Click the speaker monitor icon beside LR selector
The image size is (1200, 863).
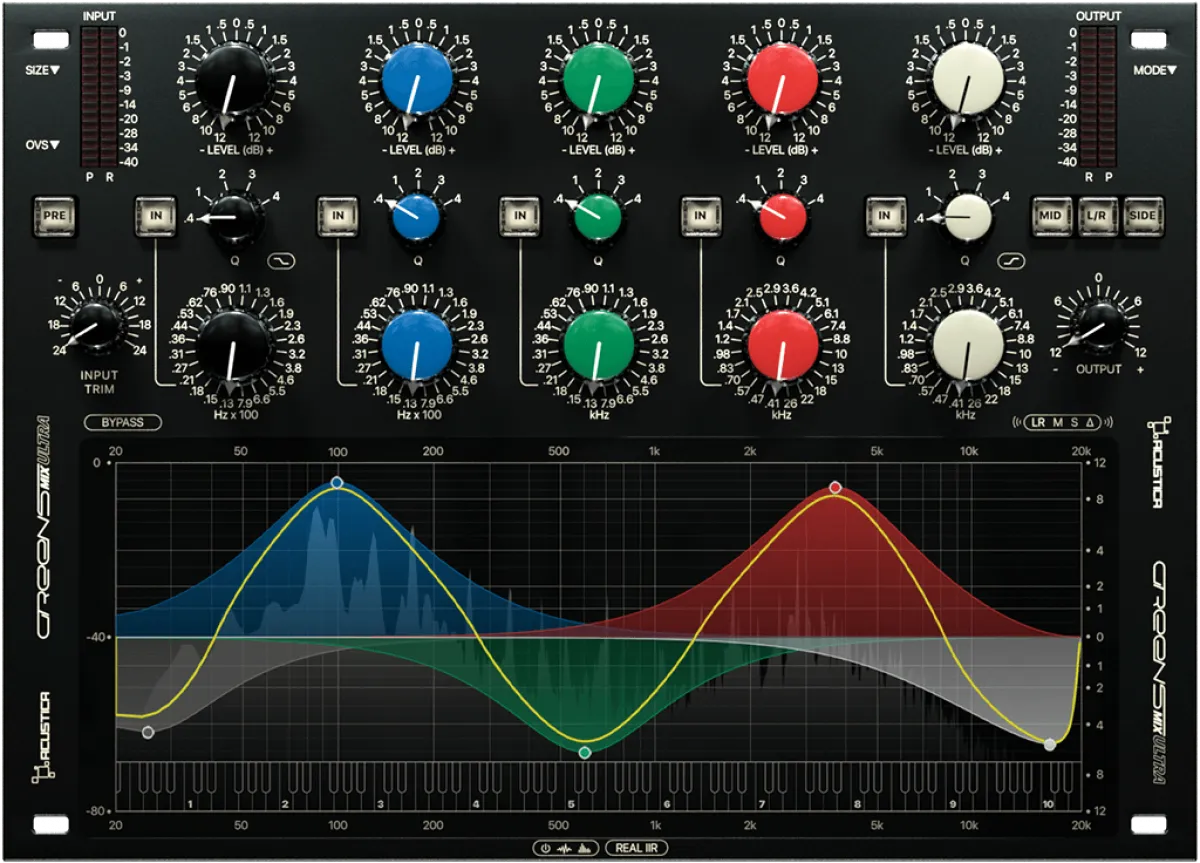1017,421
